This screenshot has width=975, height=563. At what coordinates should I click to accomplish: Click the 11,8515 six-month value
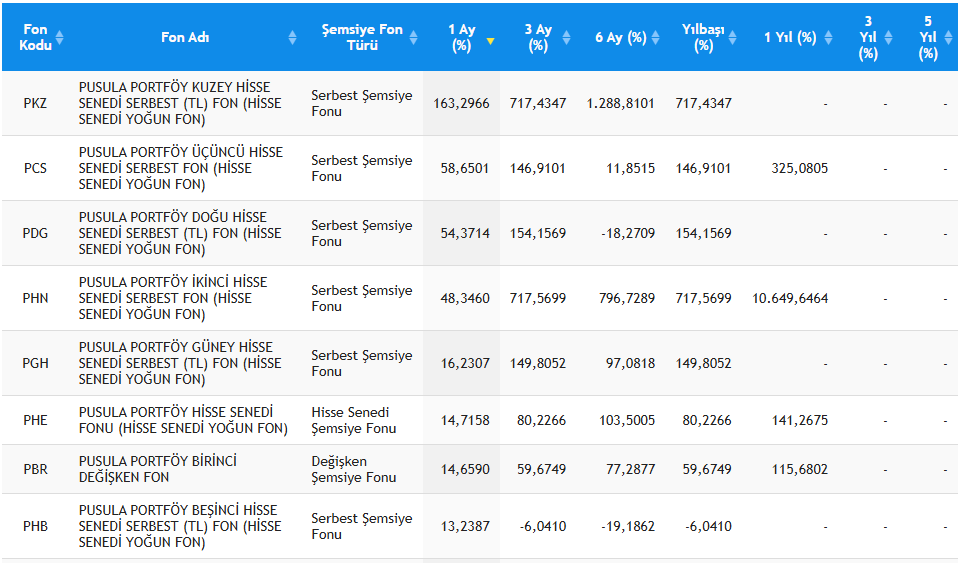[631, 168]
